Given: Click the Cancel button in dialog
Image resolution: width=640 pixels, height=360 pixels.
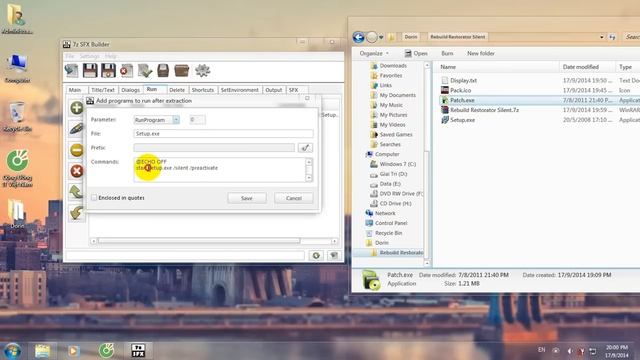Looking at the screenshot, I should pos(294,198).
